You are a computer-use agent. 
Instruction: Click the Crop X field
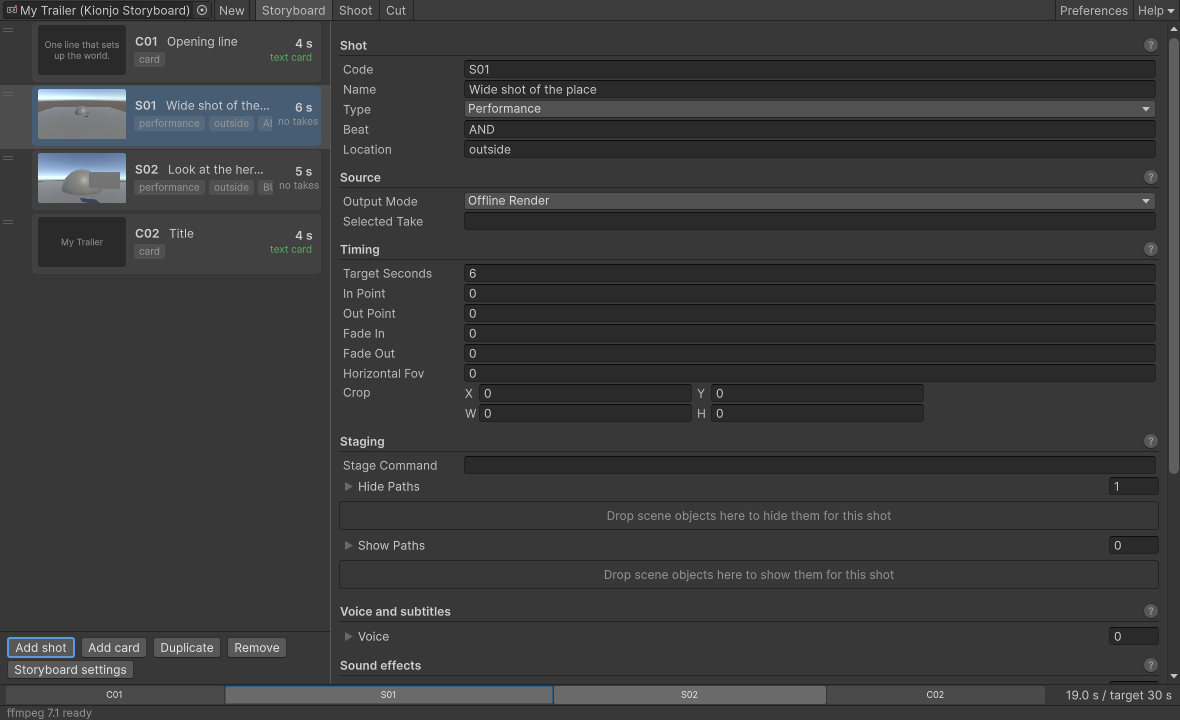click(585, 393)
